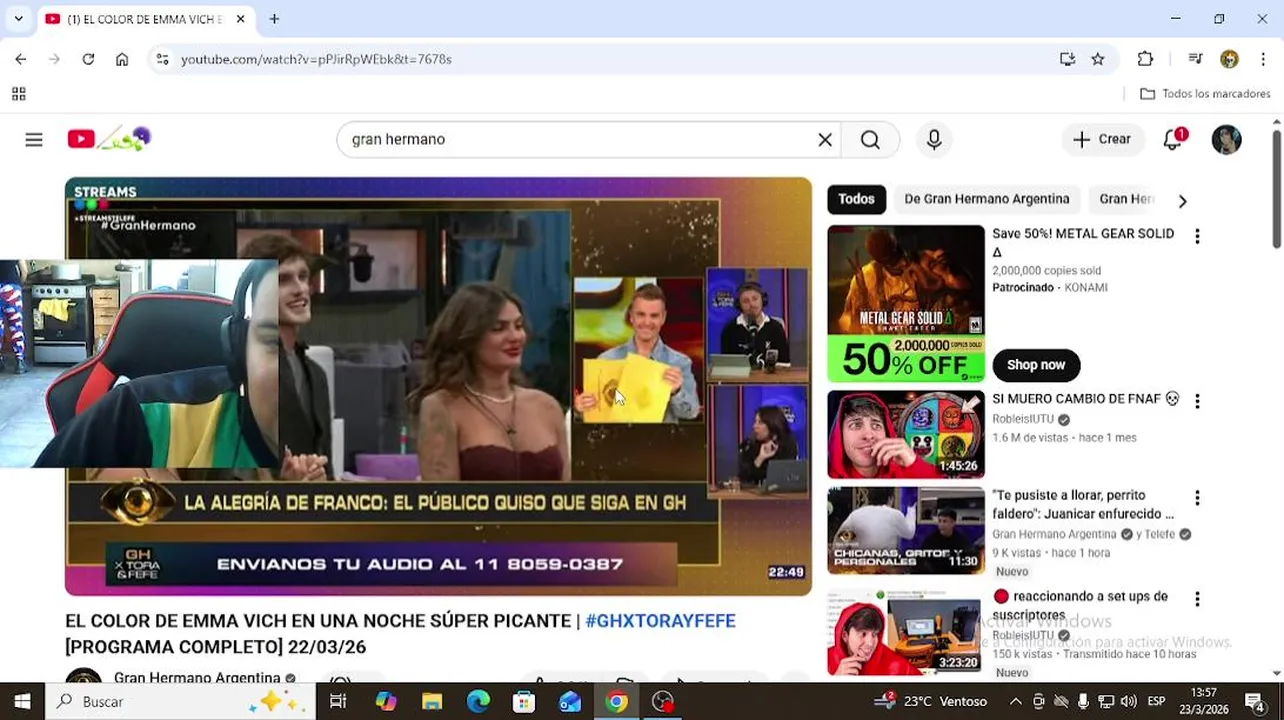Click the YouTube URL in the address bar

pyautogui.click(x=316, y=59)
